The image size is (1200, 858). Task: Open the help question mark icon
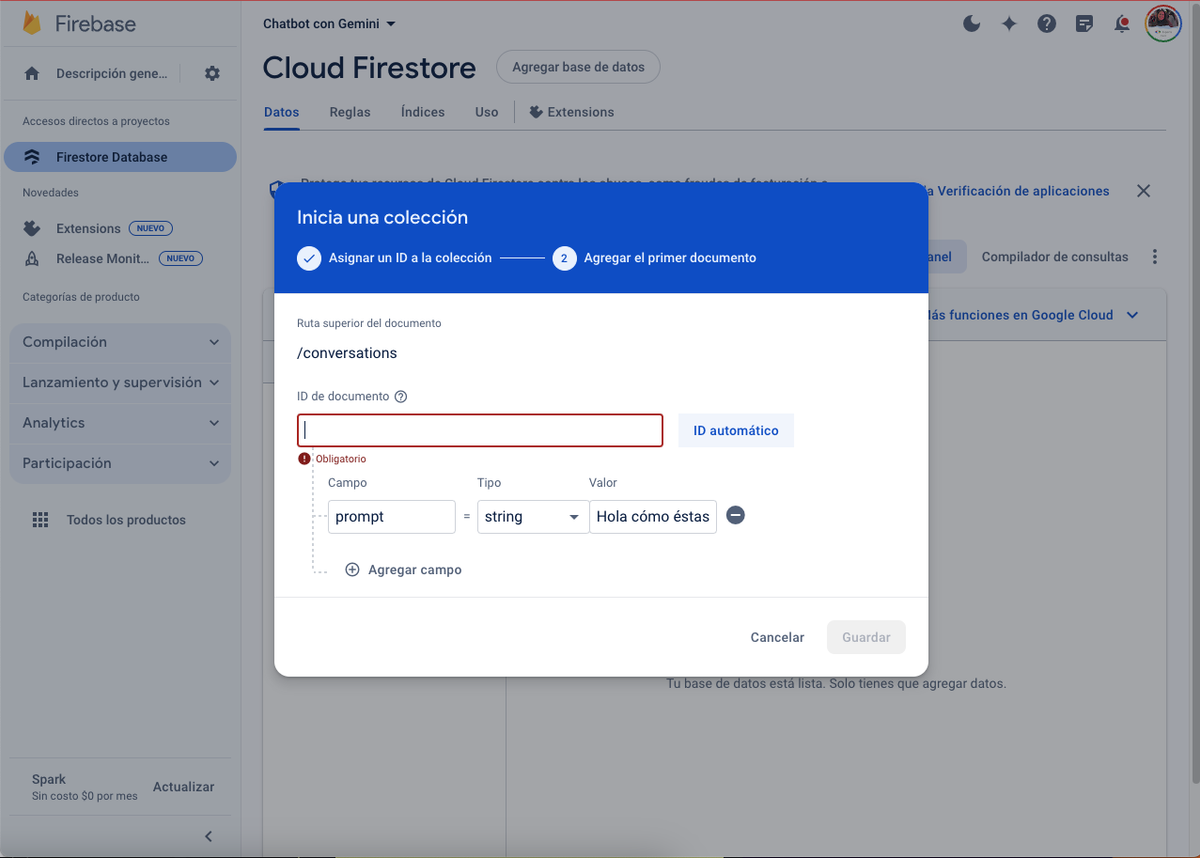(1047, 24)
